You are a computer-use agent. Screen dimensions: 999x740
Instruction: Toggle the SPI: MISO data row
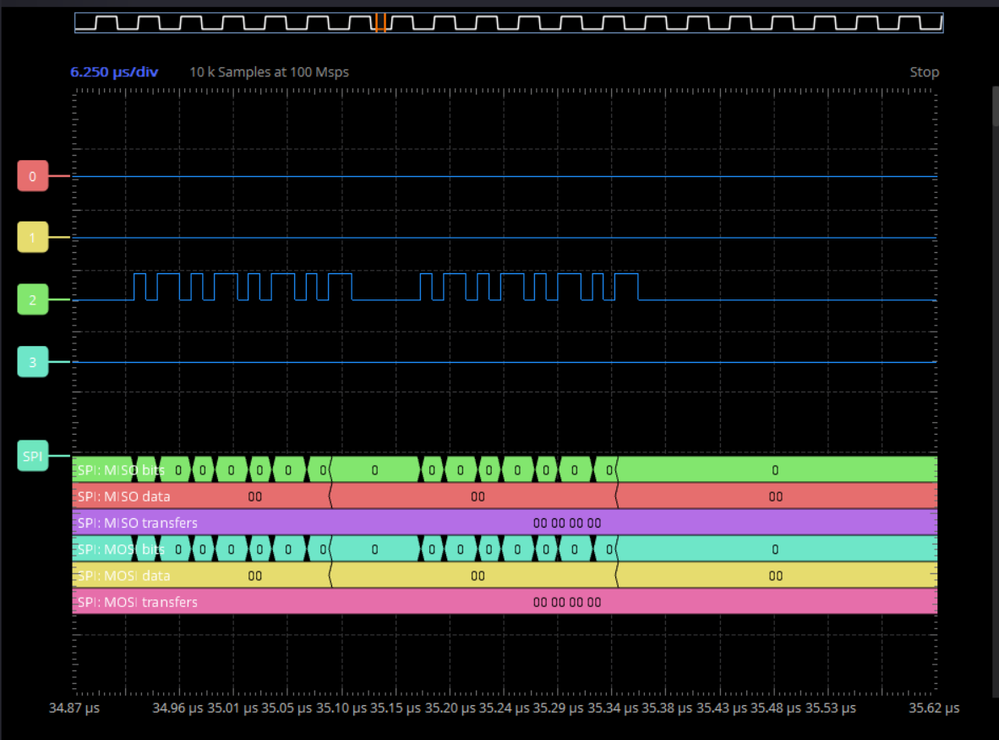(x=120, y=496)
